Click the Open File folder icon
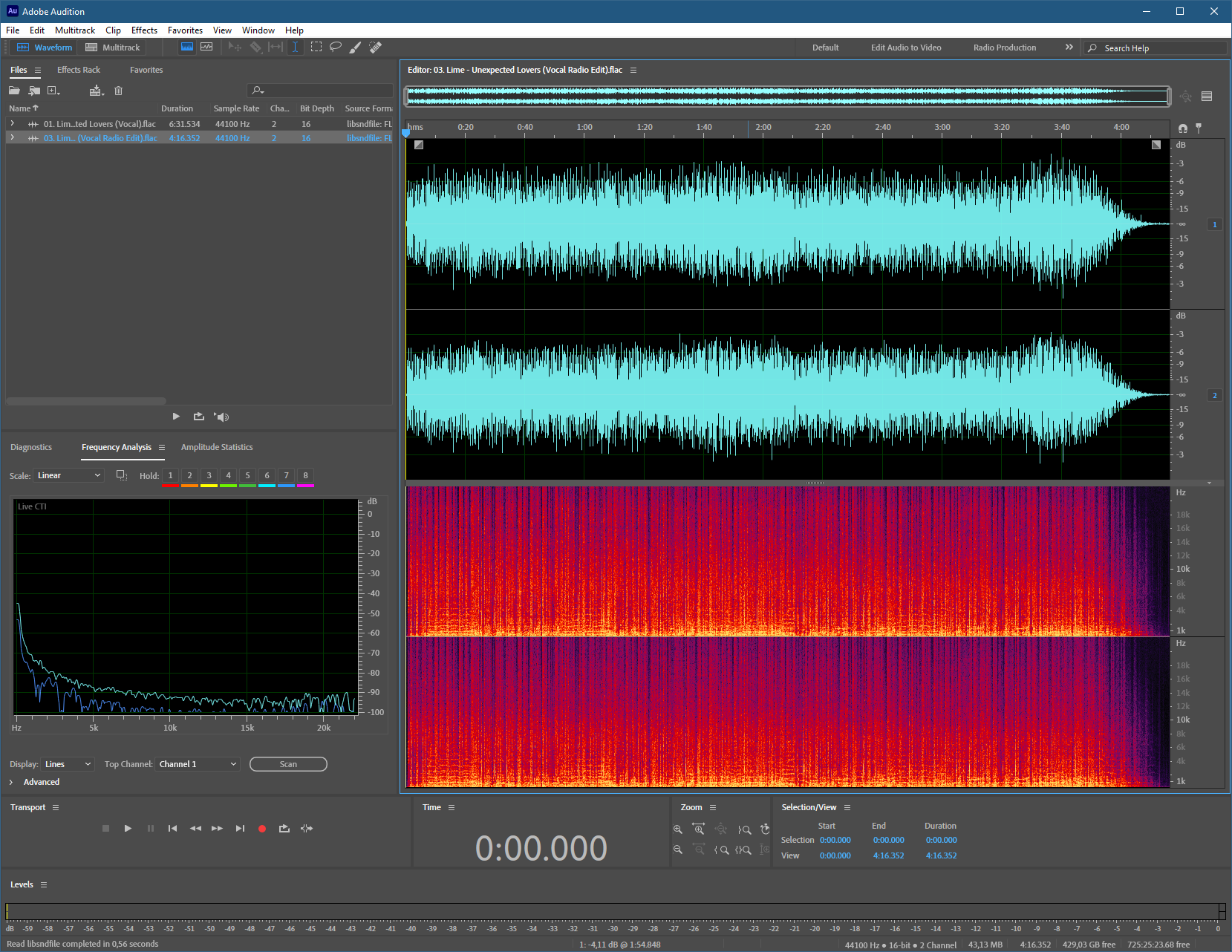Screen dimensions: 1232x952 pyautogui.click(x=14, y=91)
